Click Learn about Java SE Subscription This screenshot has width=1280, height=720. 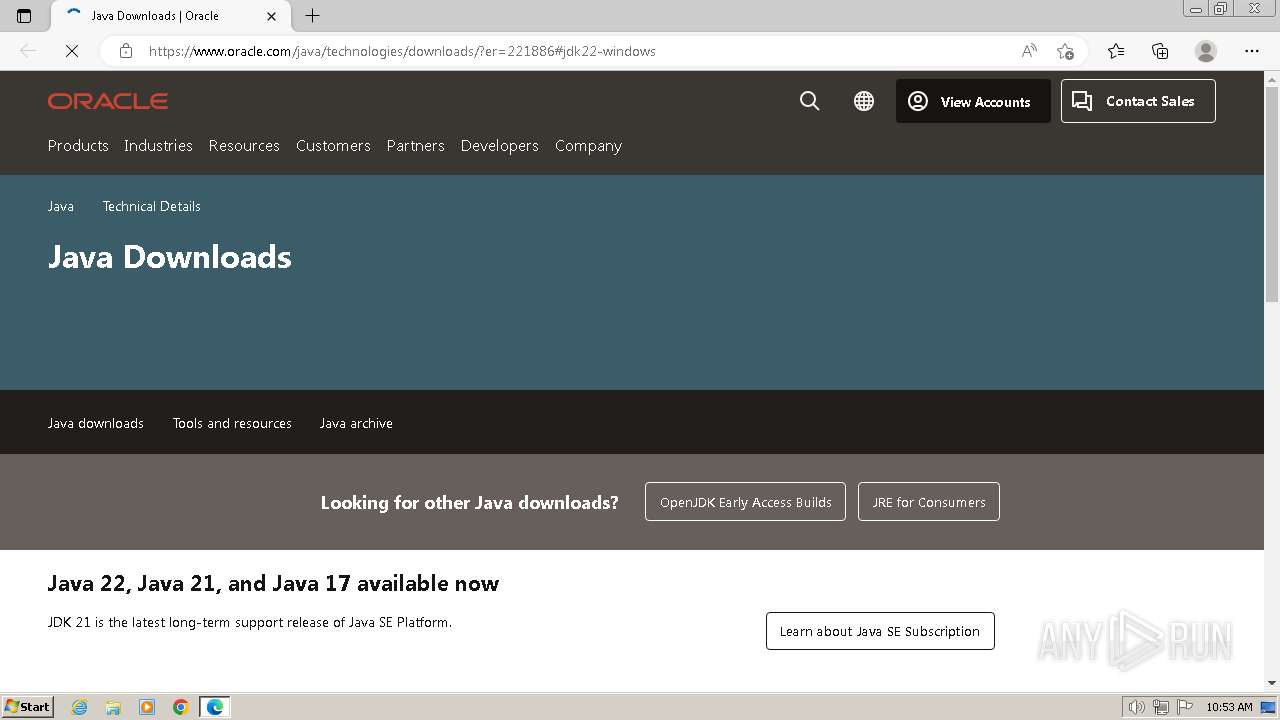[x=880, y=631]
